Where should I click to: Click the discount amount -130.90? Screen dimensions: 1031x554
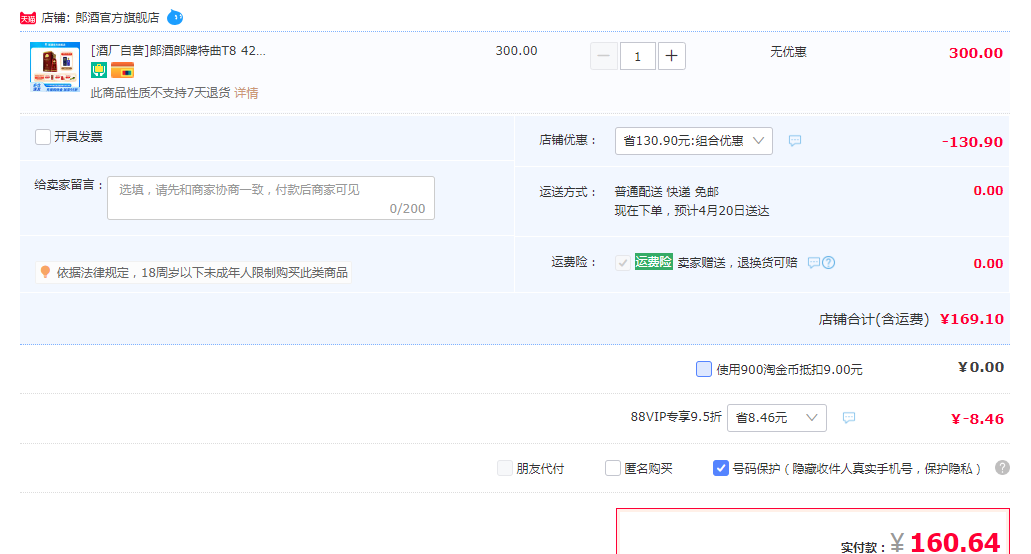972,142
